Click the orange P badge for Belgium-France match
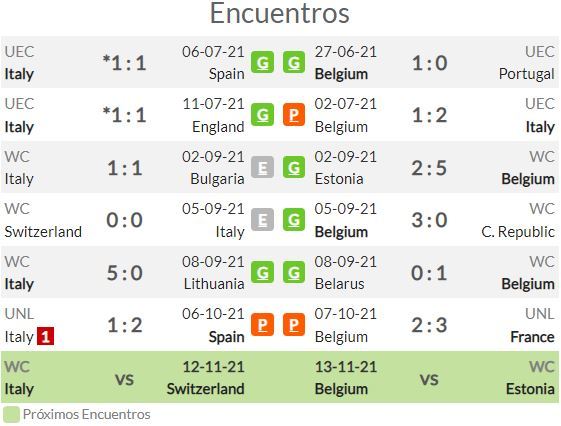 (x=294, y=324)
